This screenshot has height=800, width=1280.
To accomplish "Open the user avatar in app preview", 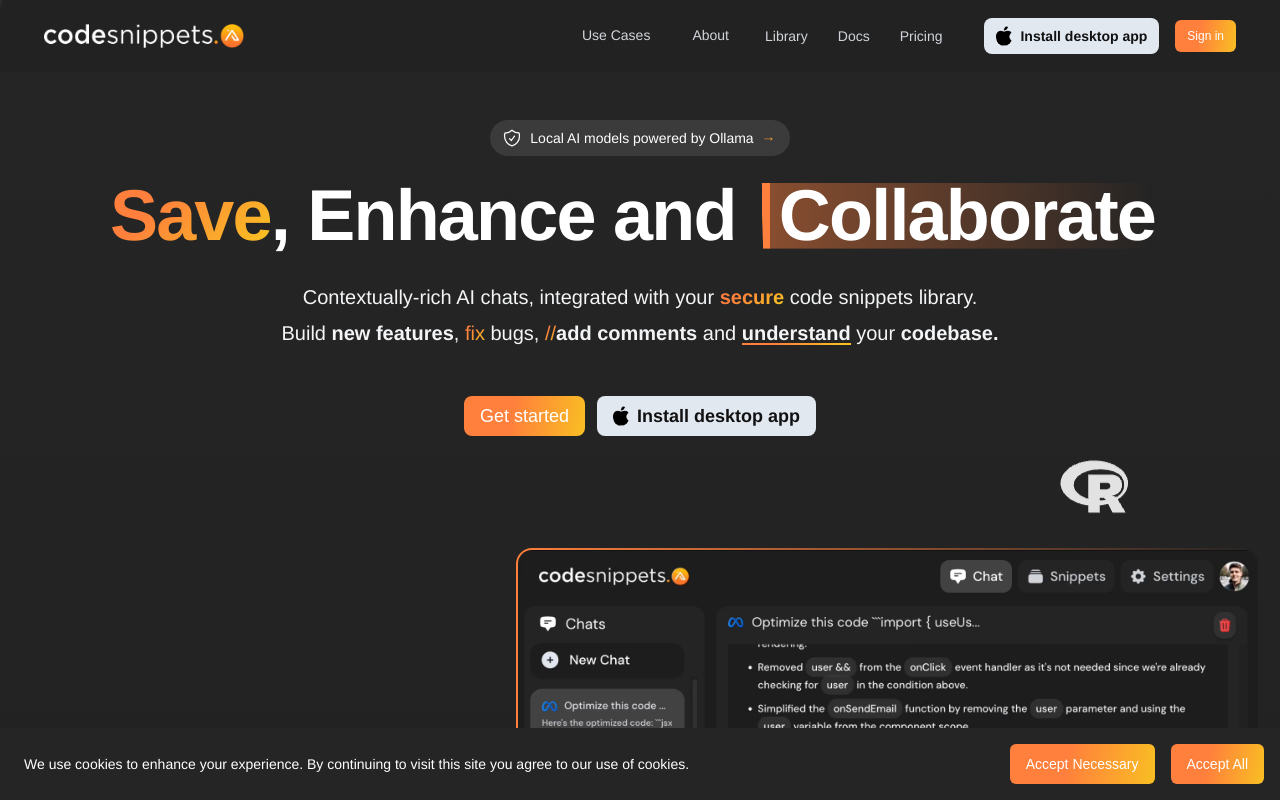I will (1234, 576).
